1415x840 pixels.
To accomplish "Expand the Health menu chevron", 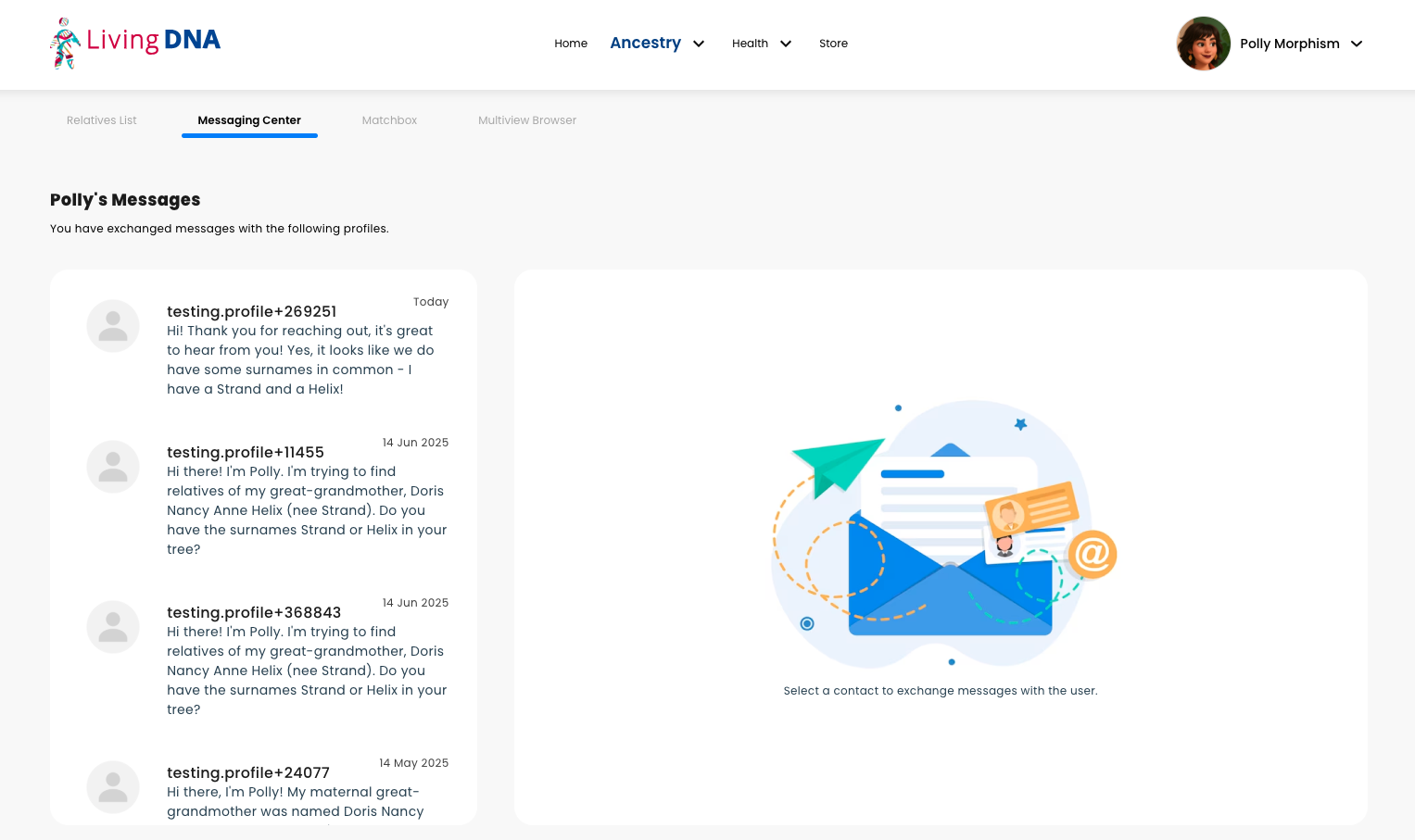I will tap(786, 44).
